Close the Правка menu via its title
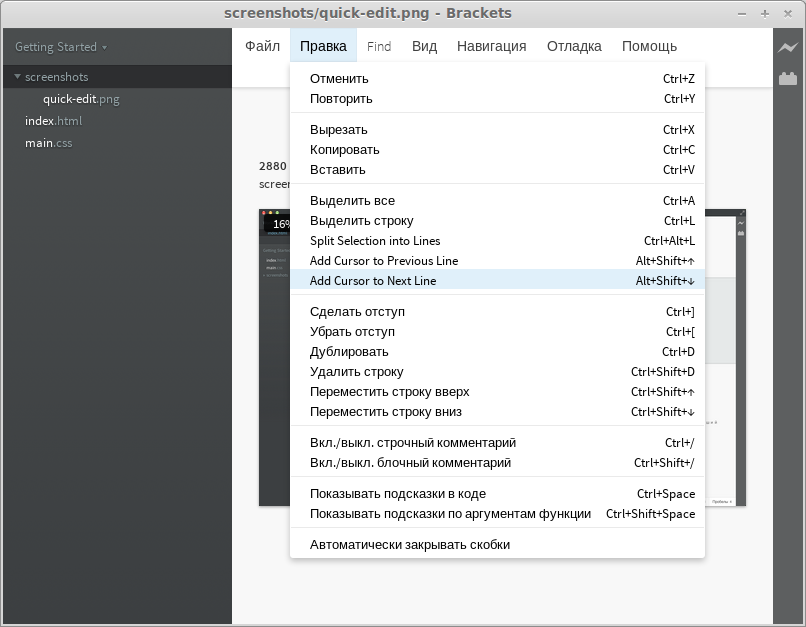This screenshot has width=806, height=627. tap(323, 46)
